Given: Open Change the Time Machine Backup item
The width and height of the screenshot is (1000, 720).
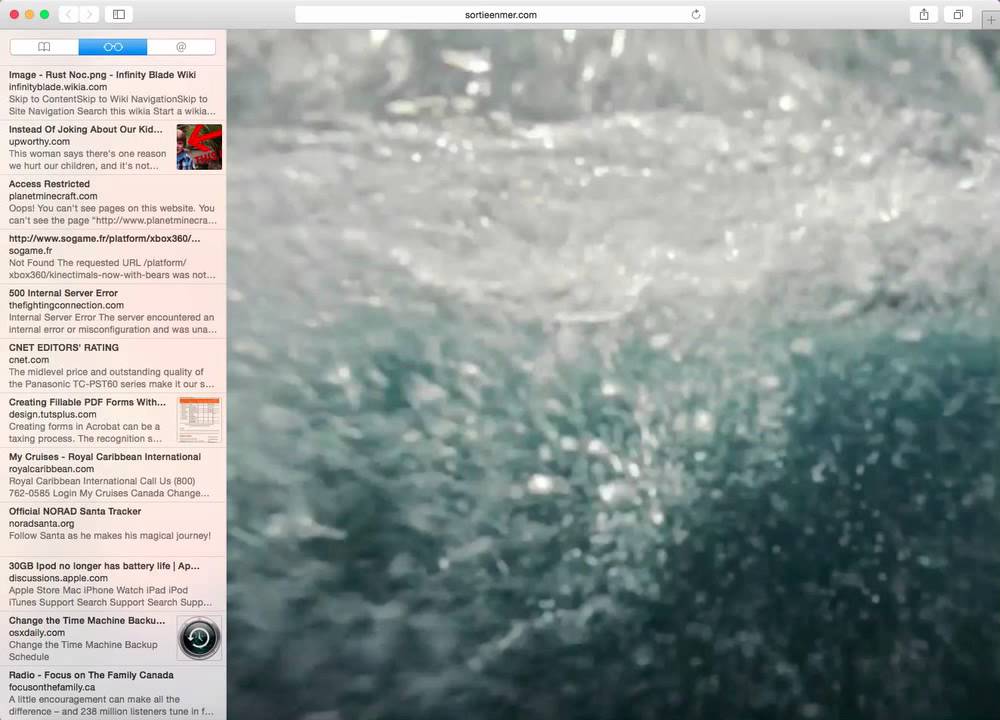Looking at the screenshot, I should click(113, 638).
